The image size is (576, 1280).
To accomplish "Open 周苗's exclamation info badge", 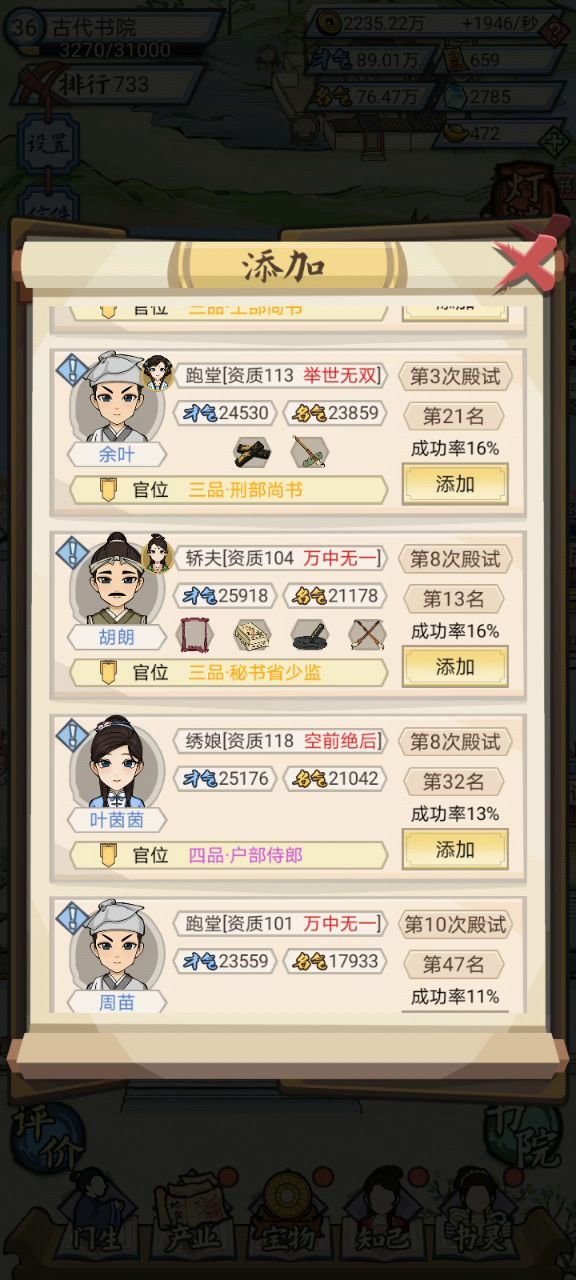I will (x=72, y=918).
